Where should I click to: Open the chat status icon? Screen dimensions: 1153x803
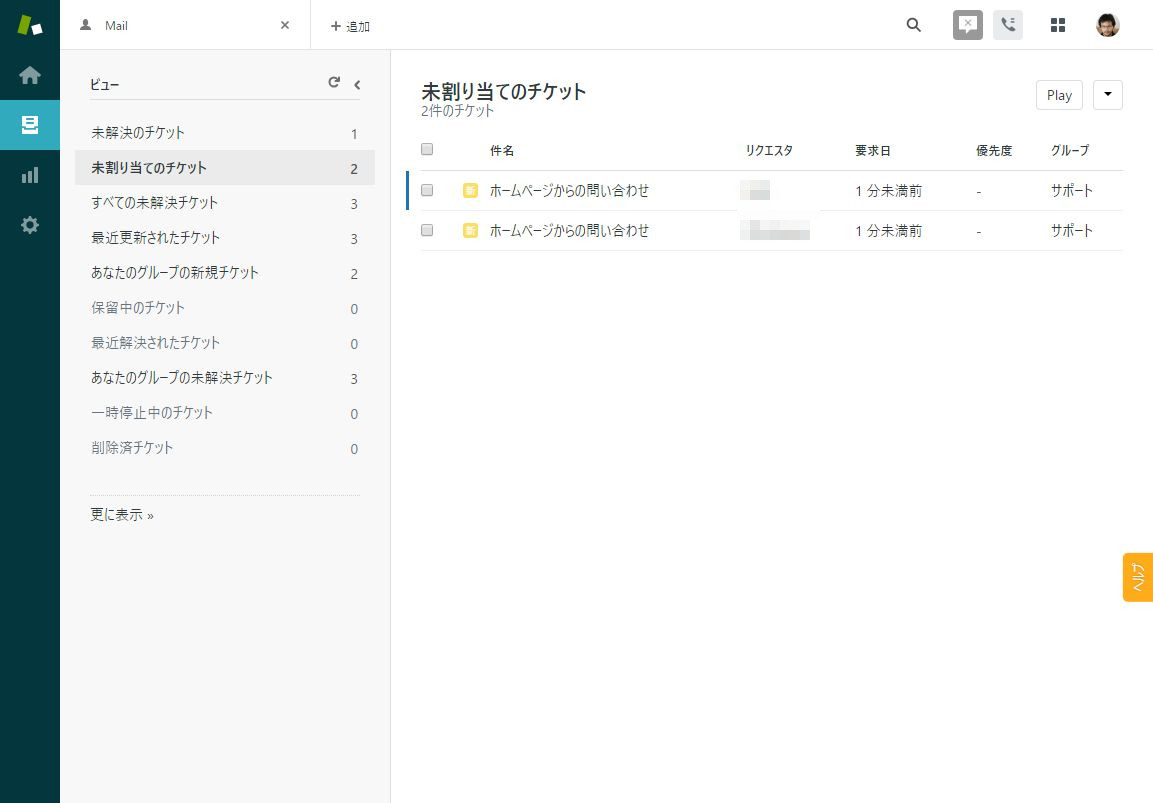point(967,25)
